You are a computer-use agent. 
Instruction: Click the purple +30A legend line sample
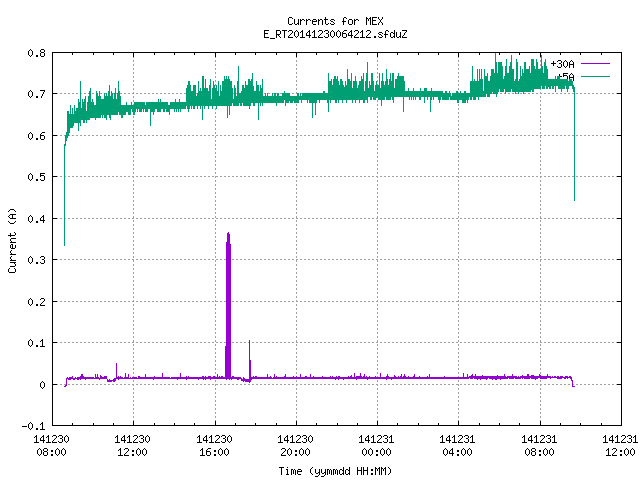tap(596, 64)
